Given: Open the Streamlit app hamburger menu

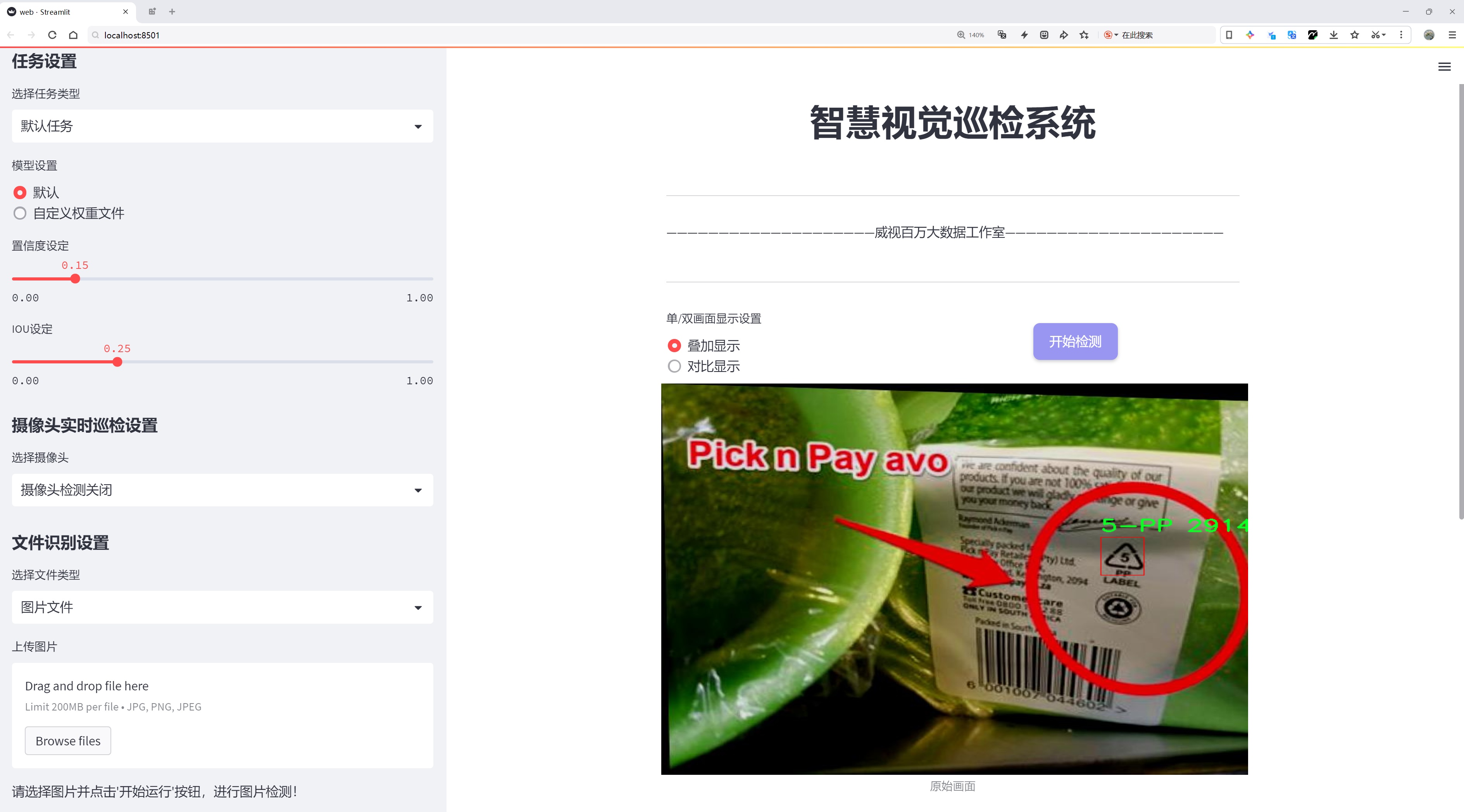Looking at the screenshot, I should [x=1444, y=67].
